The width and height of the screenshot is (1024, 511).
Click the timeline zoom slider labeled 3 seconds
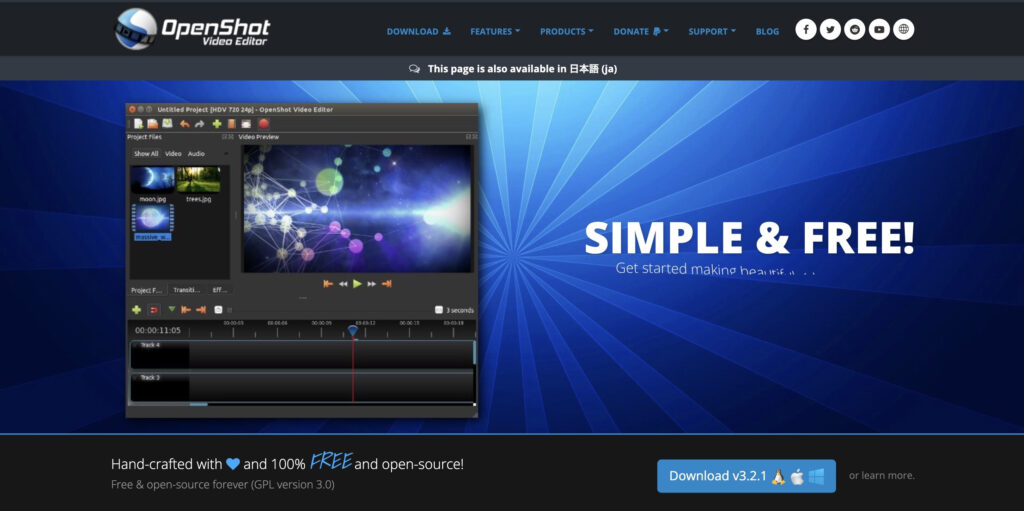455,310
